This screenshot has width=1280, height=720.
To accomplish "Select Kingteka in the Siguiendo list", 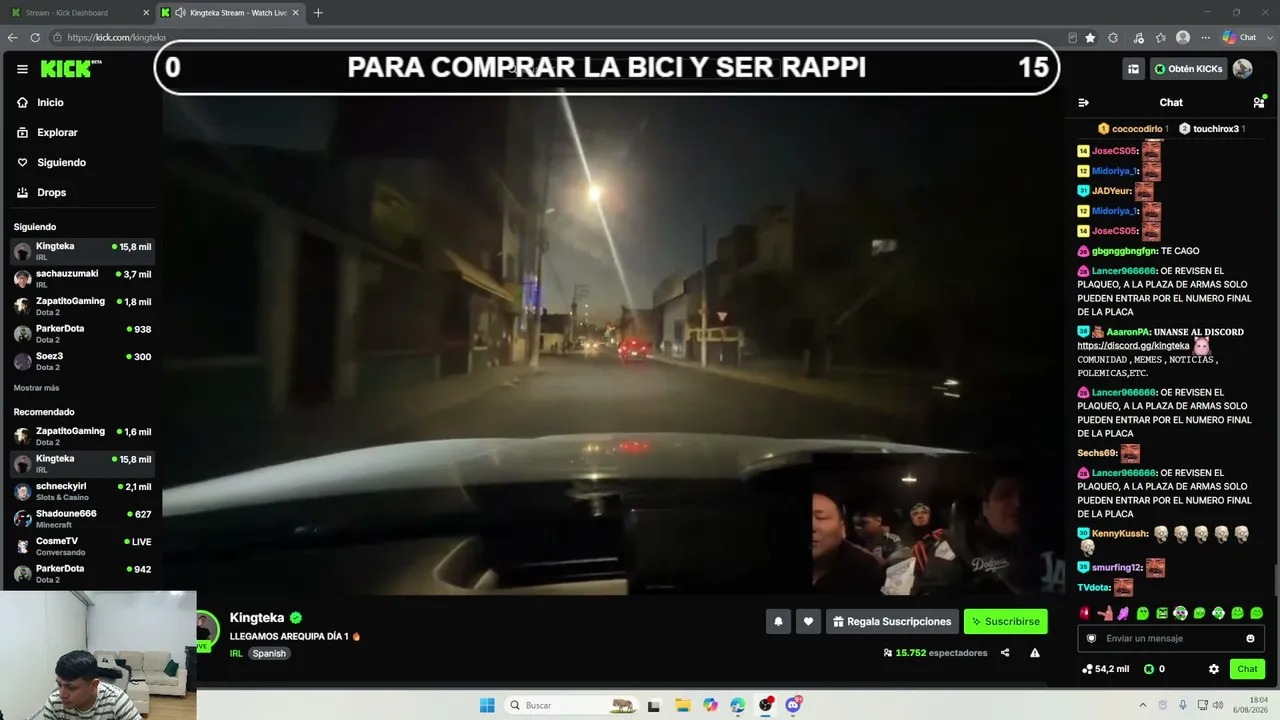I will [82, 251].
